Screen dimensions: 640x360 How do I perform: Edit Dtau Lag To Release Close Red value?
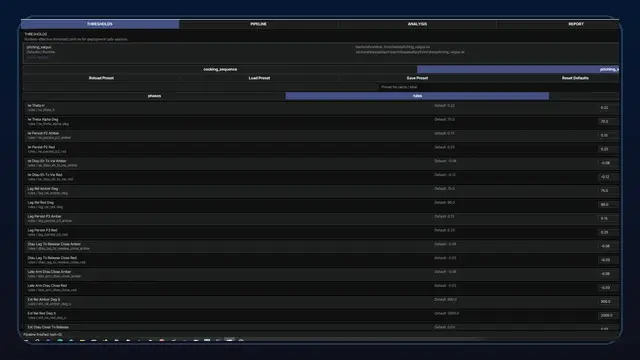[x=608, y=260]
